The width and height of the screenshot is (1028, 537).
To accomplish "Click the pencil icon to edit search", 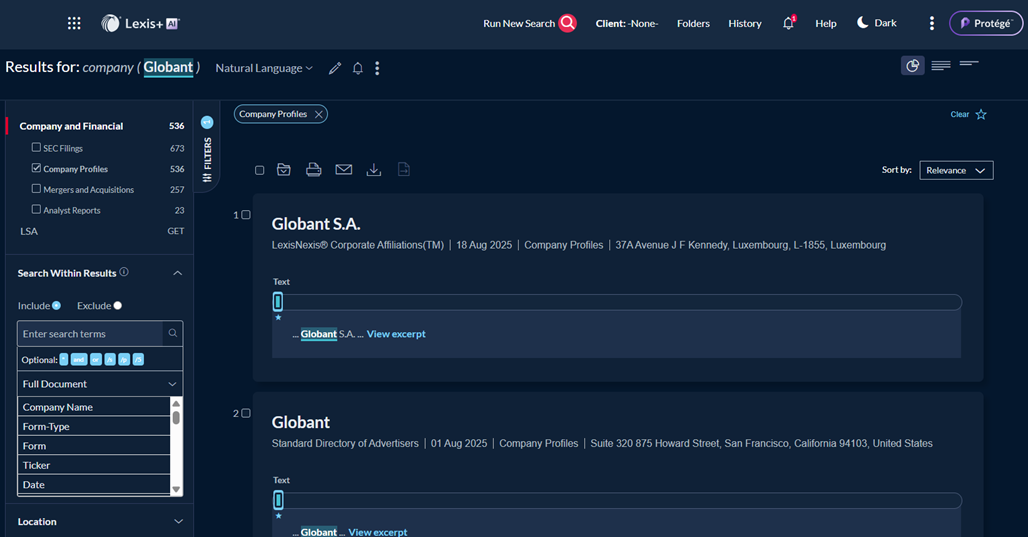I will (x=335, y=68).
